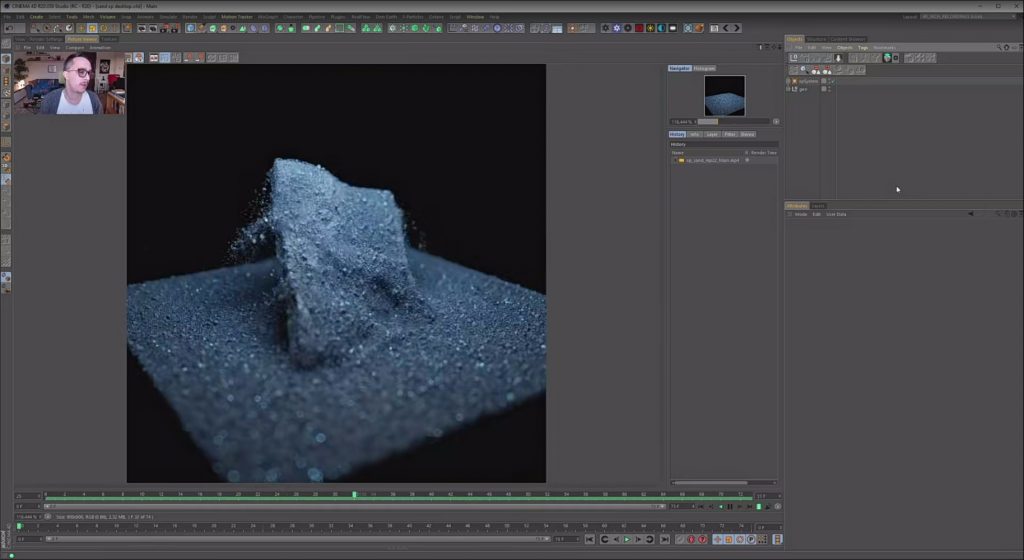
Task: Click the main timeline green playhead at frame 0
Action: [x=19, y=526]
